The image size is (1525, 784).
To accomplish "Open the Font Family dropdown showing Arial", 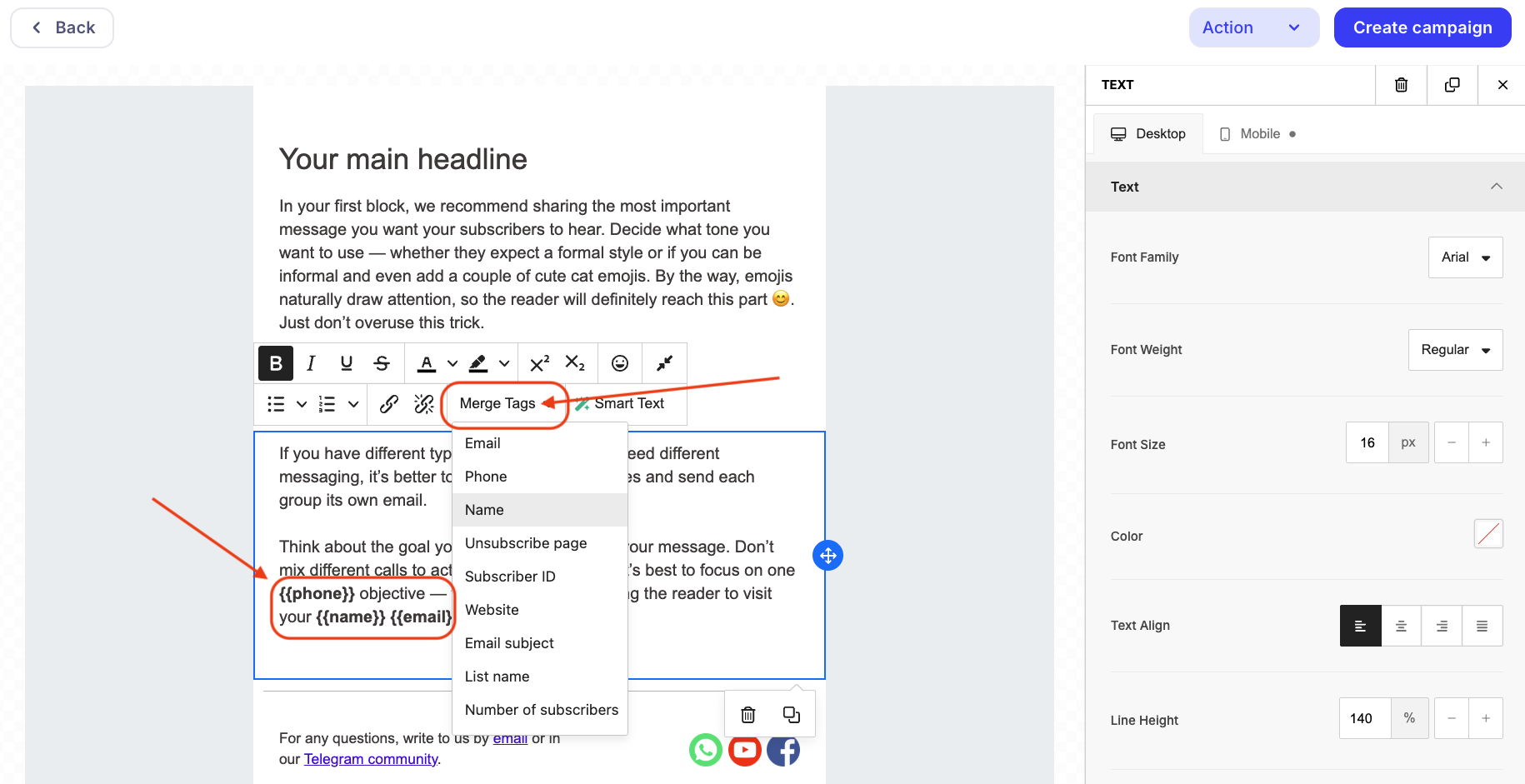I will (1465, 257).
